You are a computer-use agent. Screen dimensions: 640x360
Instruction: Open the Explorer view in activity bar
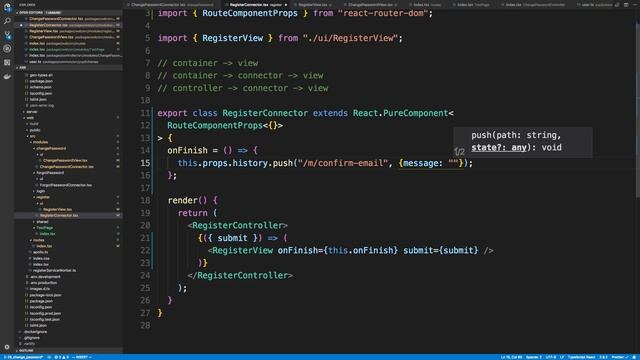[7, 7]
